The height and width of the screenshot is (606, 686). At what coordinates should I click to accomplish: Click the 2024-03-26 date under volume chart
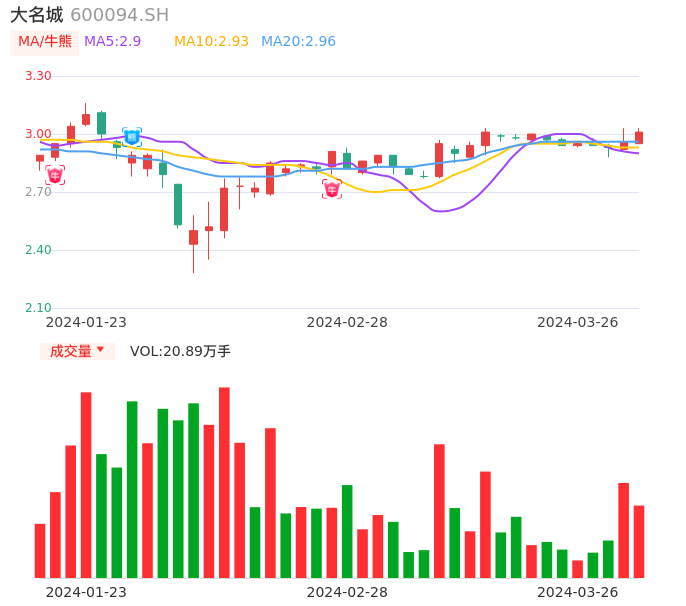[577, 591]
